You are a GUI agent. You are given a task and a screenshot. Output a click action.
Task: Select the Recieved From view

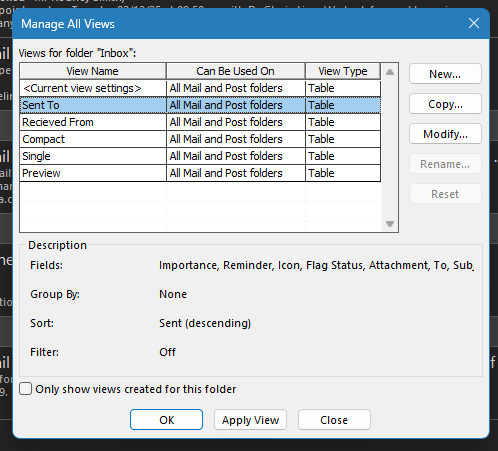(200, 122)
